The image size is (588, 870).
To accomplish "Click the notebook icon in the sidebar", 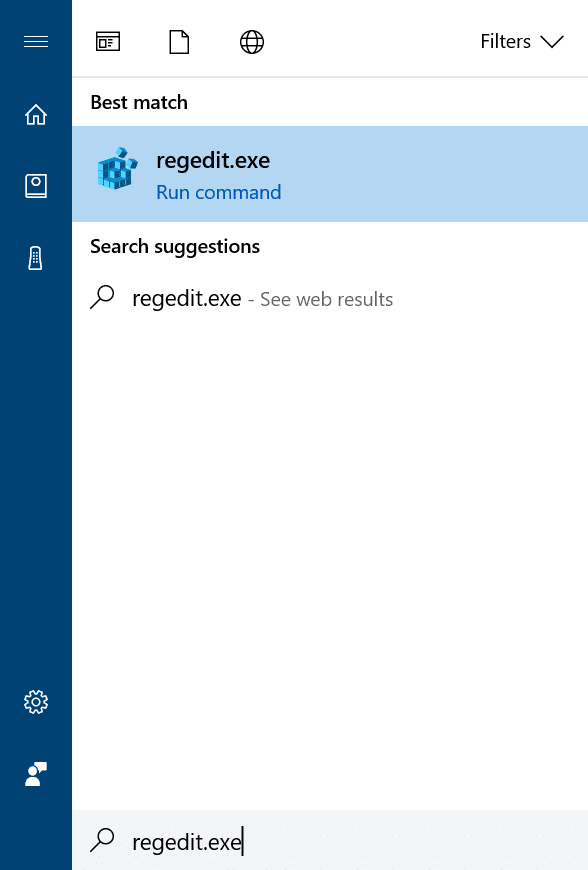I will (x=35, y=185).
